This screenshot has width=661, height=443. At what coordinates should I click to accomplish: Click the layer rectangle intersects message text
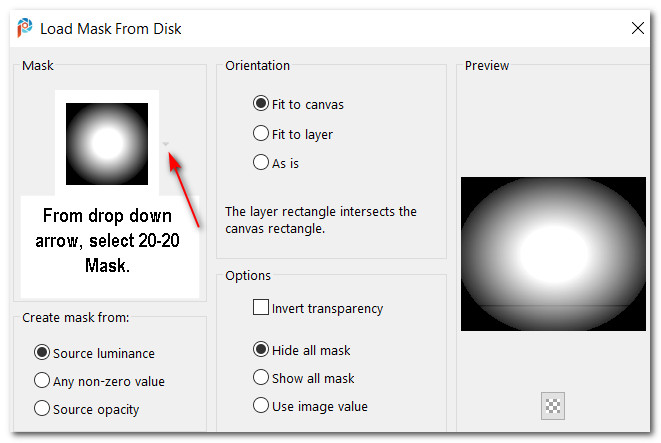[x=321, y=220]
